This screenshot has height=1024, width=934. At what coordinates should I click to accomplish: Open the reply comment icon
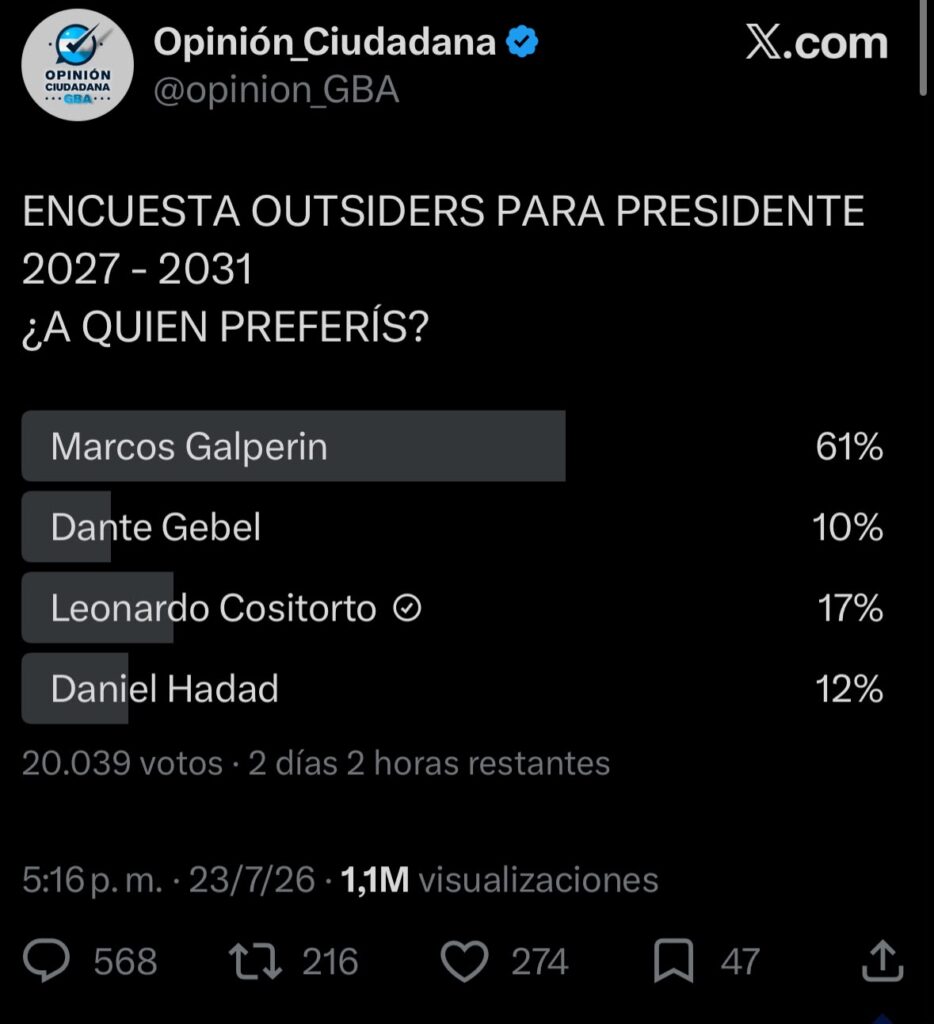(x=46, y=961)
